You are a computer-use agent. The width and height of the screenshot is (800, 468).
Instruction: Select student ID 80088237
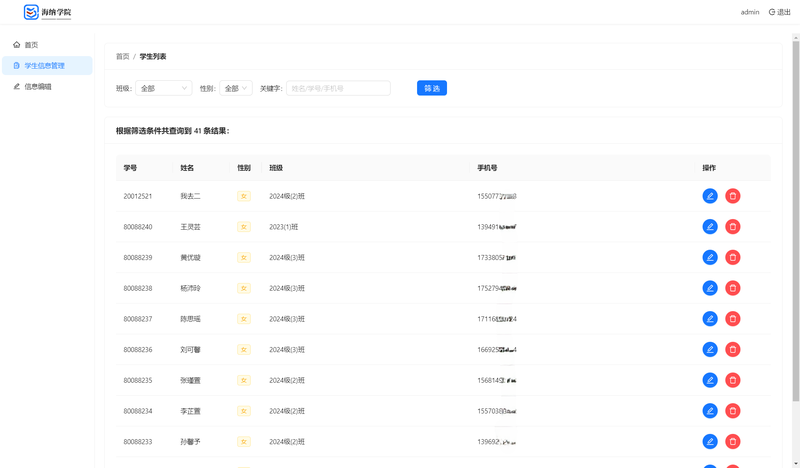[x=138, y=318]
